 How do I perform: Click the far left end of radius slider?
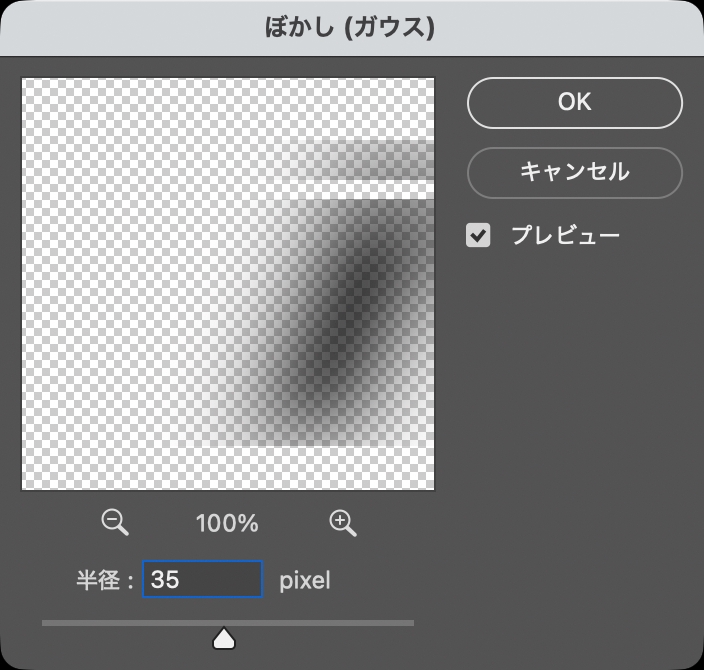pos(45,623)
